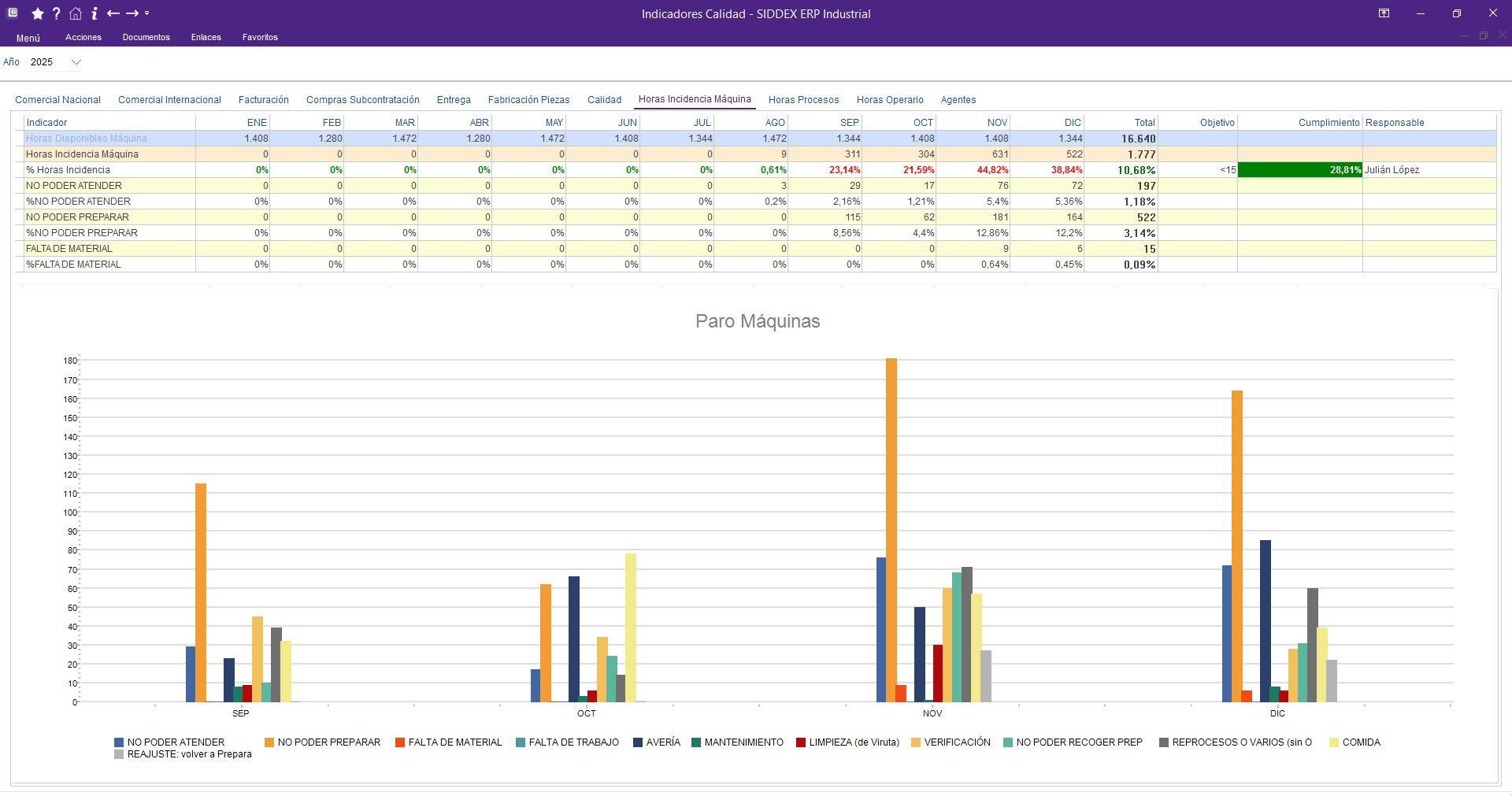Select the Facturación tab
Viewport: 1512px width, 796px height.
[x=263, y=100]
